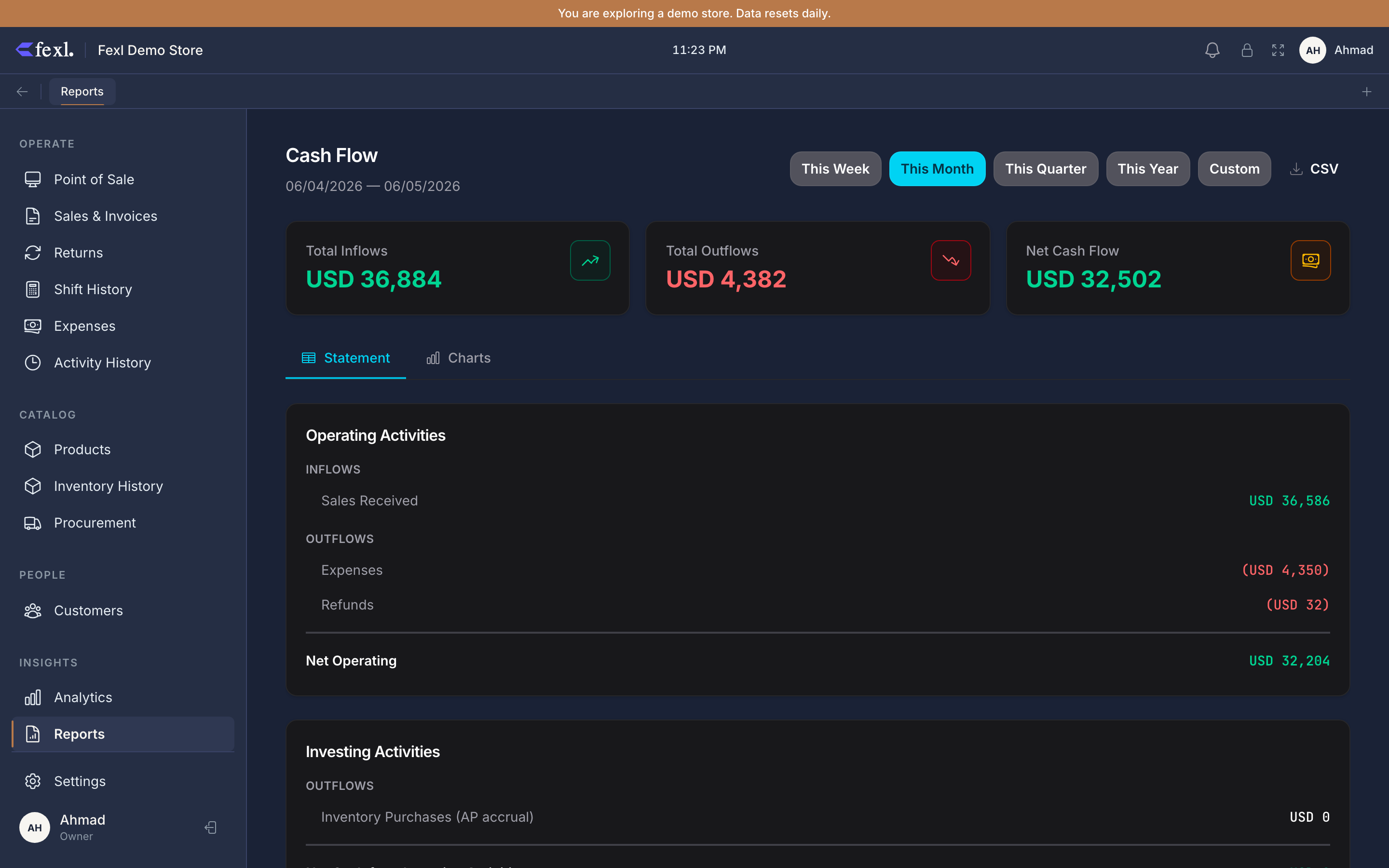Click the Net Operating label
Viewport: 1389px width, 868px height.
351,661
